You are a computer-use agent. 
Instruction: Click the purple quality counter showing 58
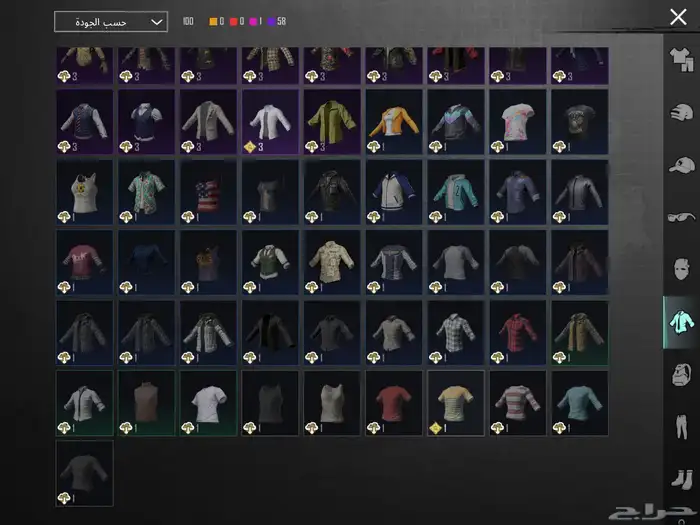[x=273, y=21]
